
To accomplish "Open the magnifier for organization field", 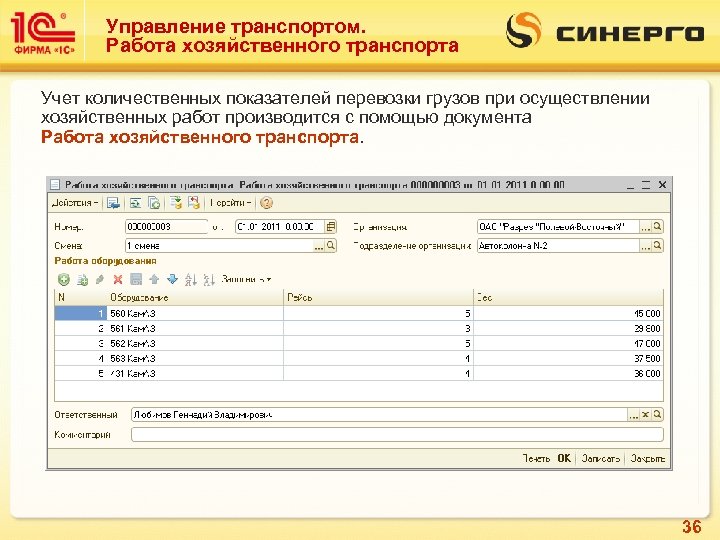I will (x=658, y=227).
